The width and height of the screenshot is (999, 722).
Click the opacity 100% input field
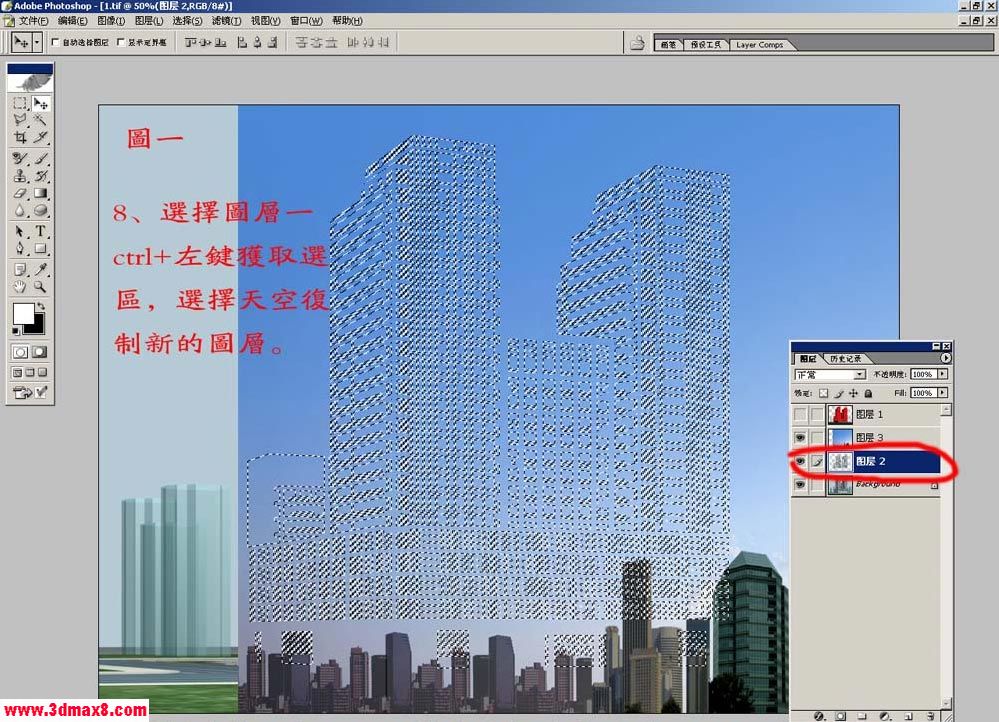[x=922, y=374]
